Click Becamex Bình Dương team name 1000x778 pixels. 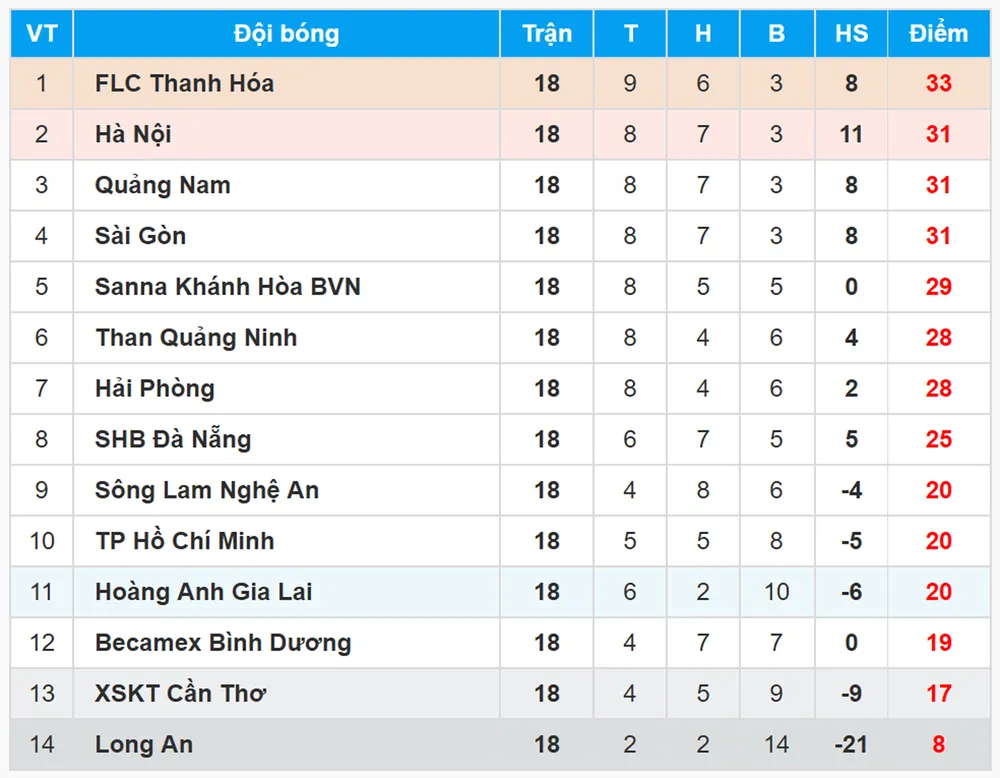pos(223,643)
